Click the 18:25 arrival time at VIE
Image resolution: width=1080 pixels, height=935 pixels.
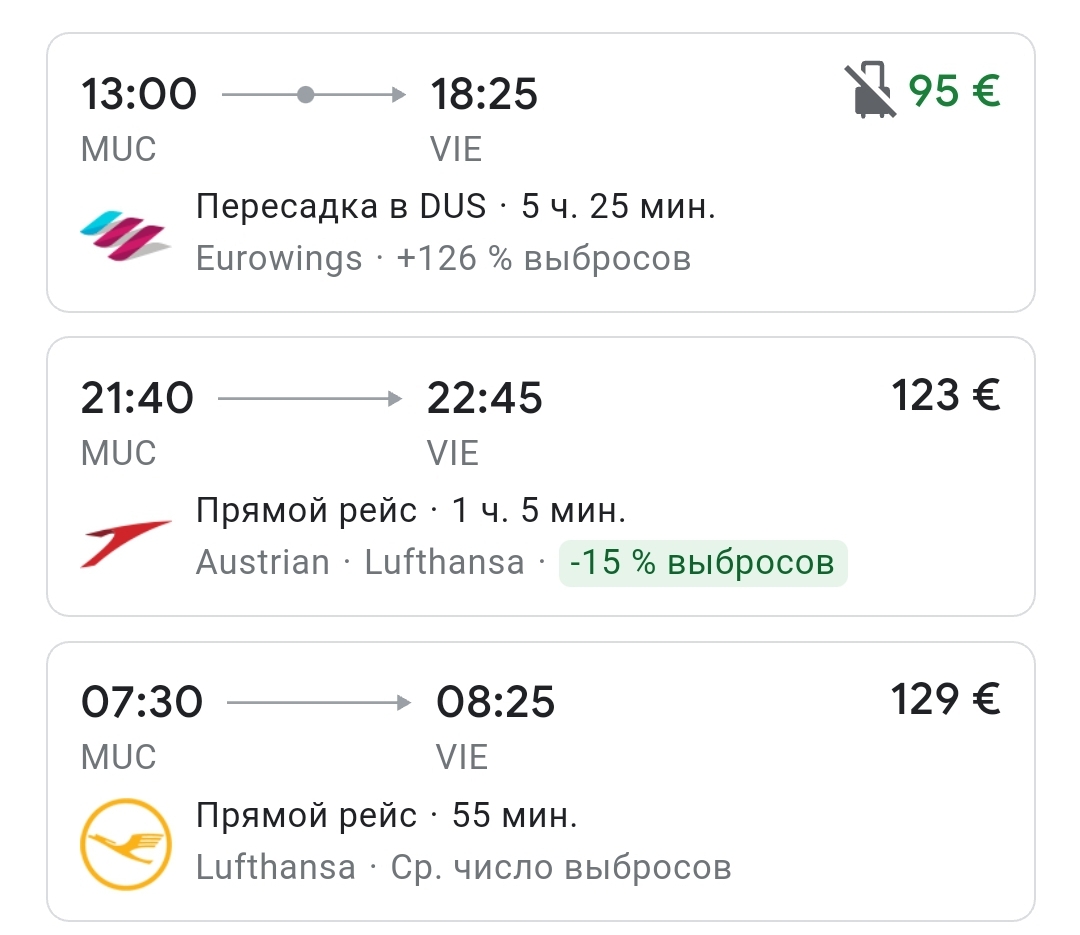(484, 95)
